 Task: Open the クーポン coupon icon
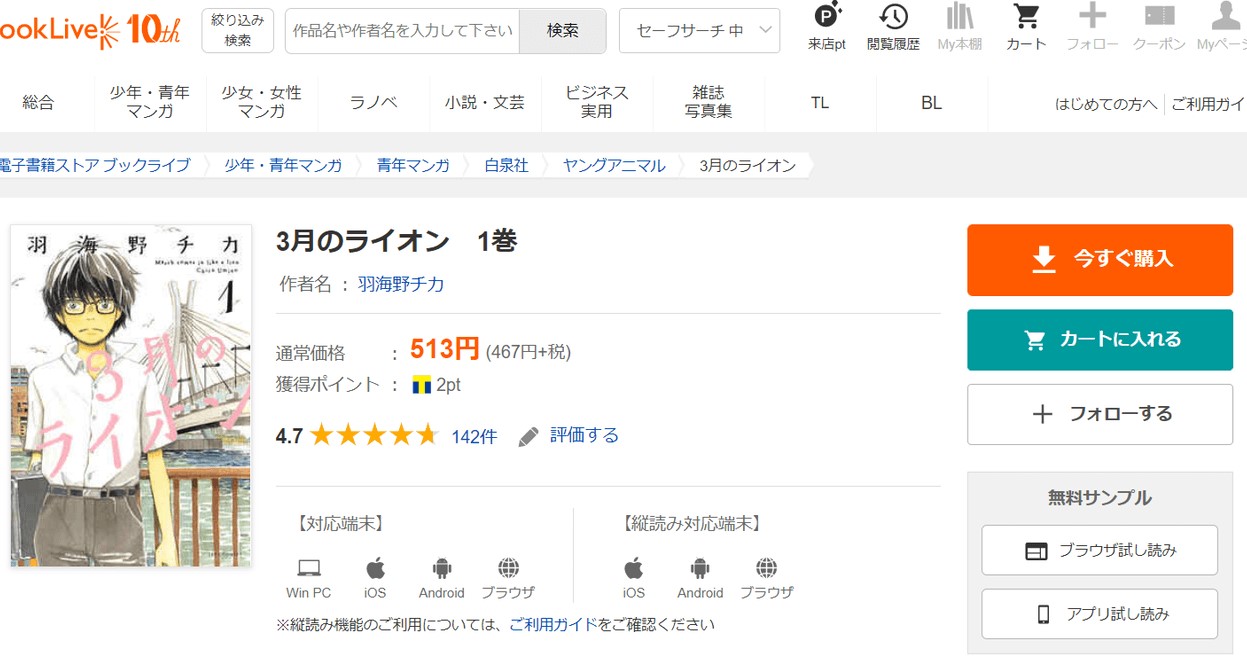click(1159, 18)
